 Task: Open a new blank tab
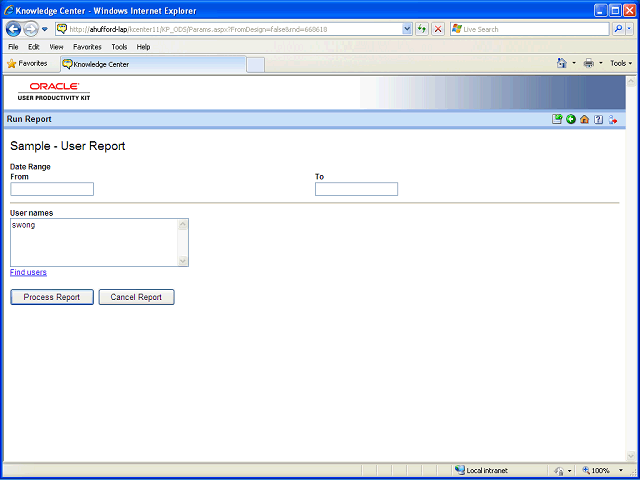[x=256, y=65]
